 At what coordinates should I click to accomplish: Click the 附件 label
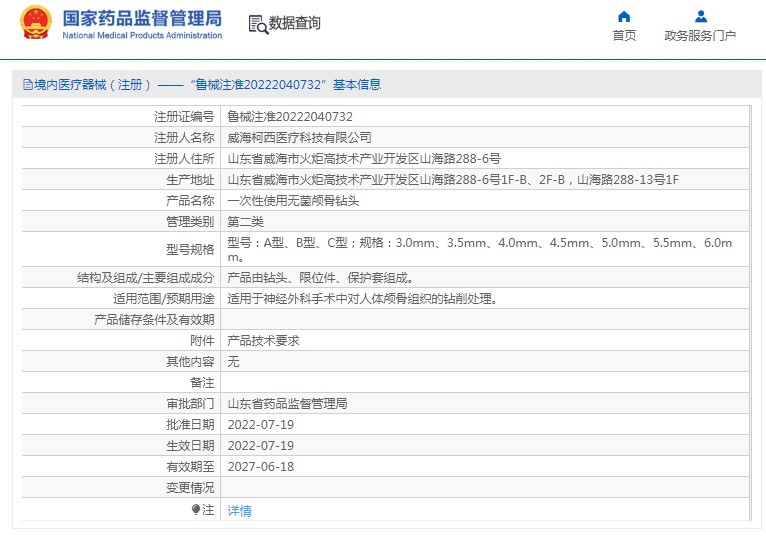point(202,341)
